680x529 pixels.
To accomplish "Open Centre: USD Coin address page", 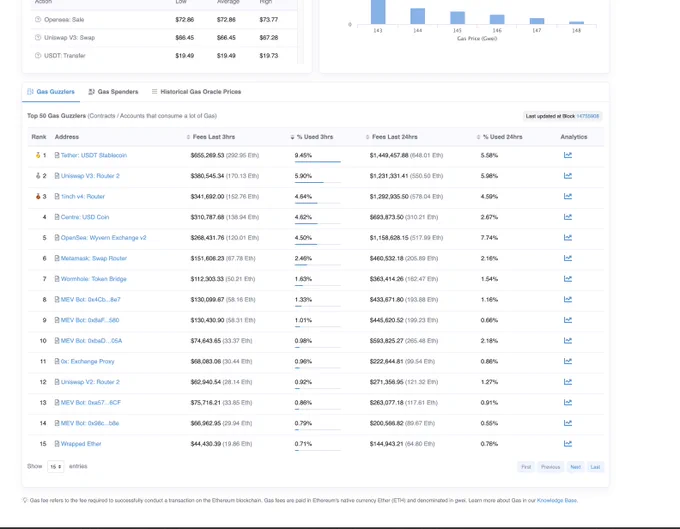I will 85,217.
